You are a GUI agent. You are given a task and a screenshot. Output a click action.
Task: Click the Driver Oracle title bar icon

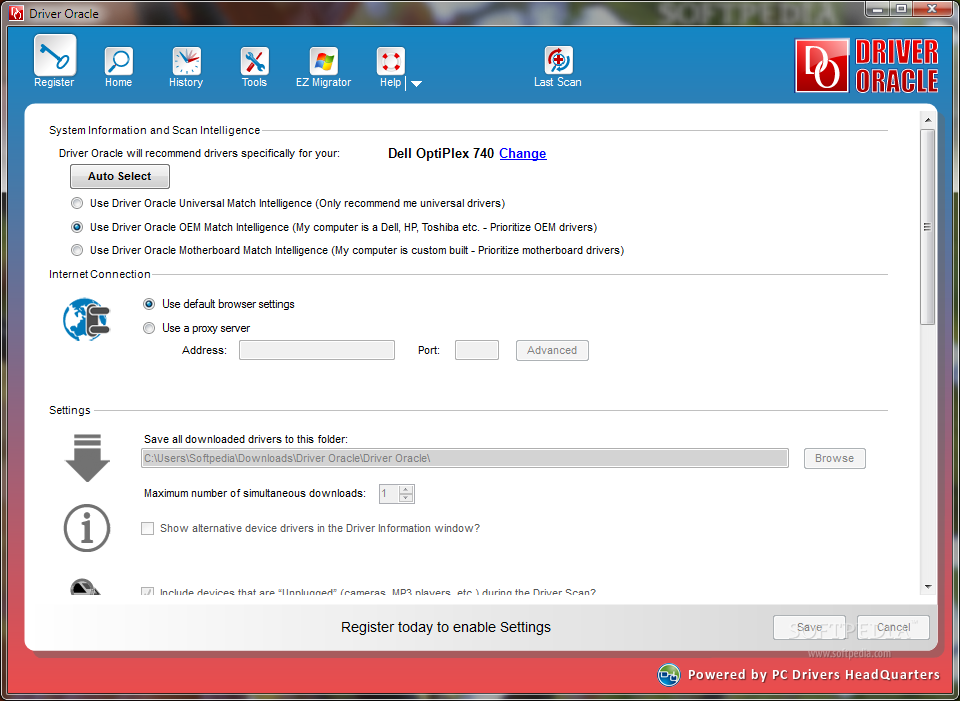[17, 13]
